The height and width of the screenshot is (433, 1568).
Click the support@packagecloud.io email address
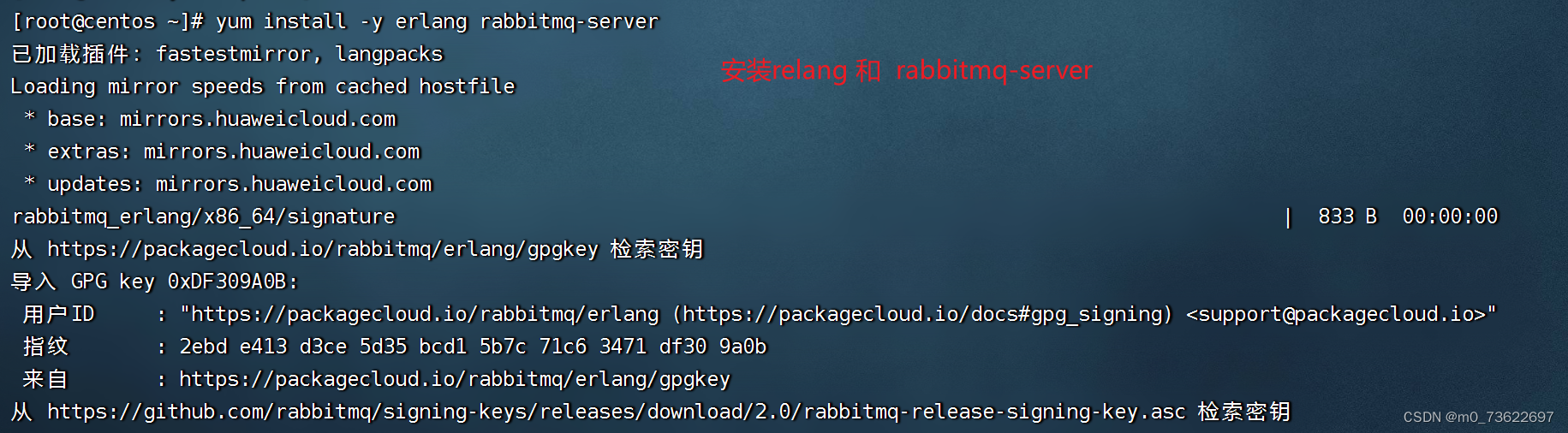tap(1335, 314)
